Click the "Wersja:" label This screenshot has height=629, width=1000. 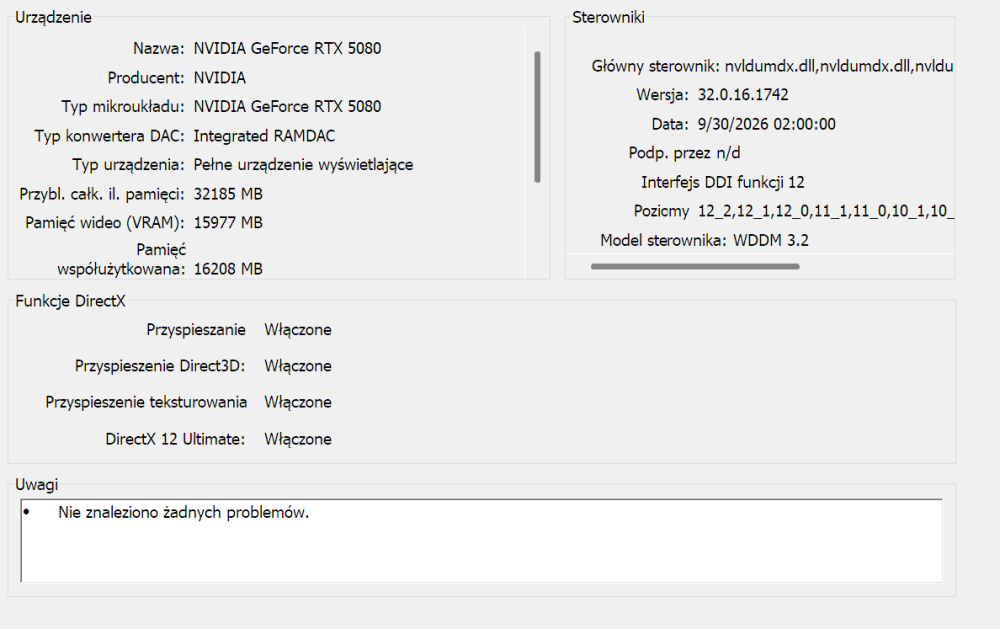pos(663,95)
